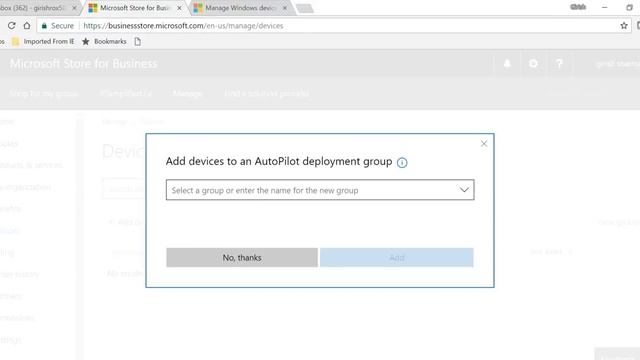The width and height of the screenshot is (640, 360).
Task: Bookmark this page with the star icon
Action: click(x=624, y=26)
